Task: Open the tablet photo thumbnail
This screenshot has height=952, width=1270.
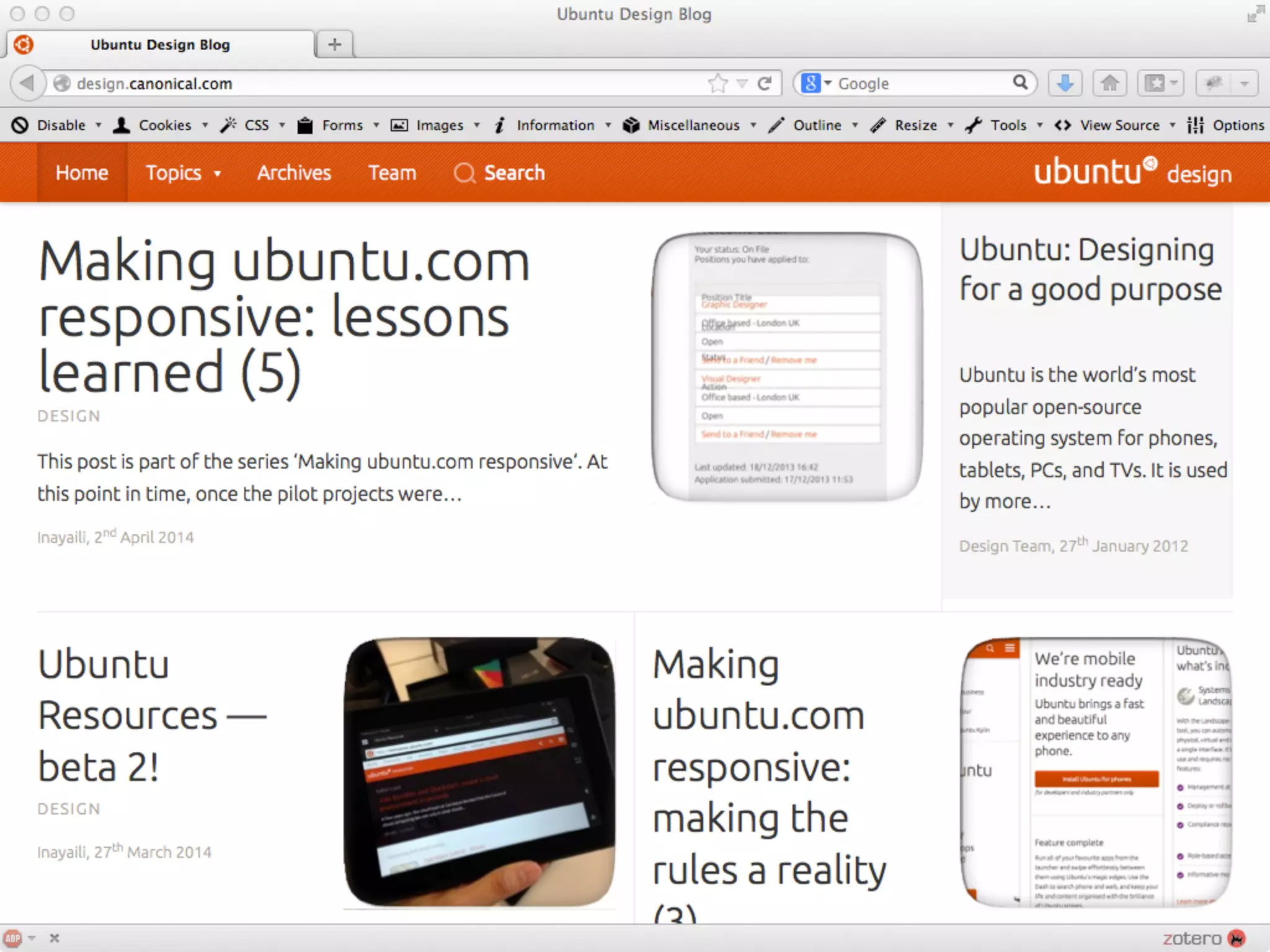Action: click(x=479, y=772)
